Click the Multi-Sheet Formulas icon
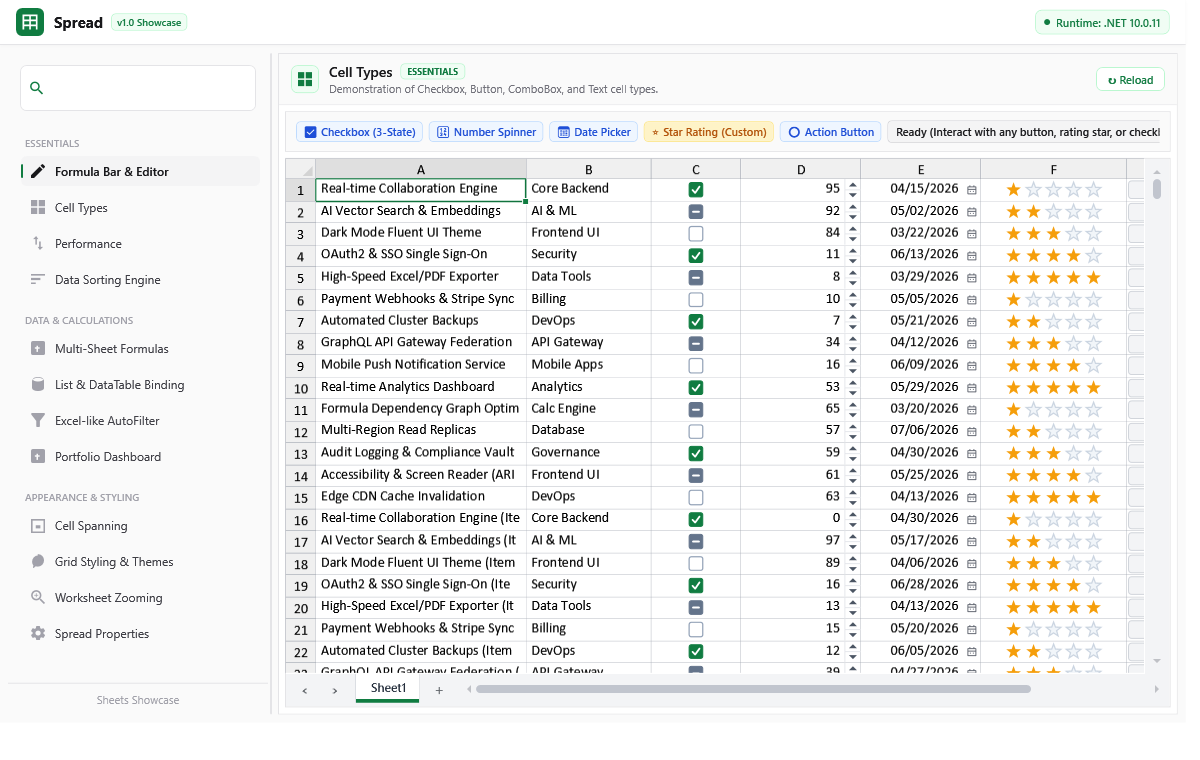1200x760 pixels. pos(38,348)
